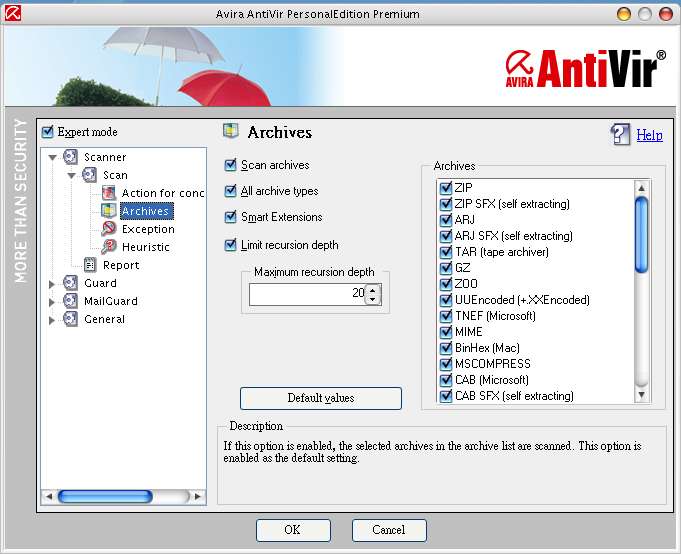Toggle the ZOO archive checkbox

(446, 284)
